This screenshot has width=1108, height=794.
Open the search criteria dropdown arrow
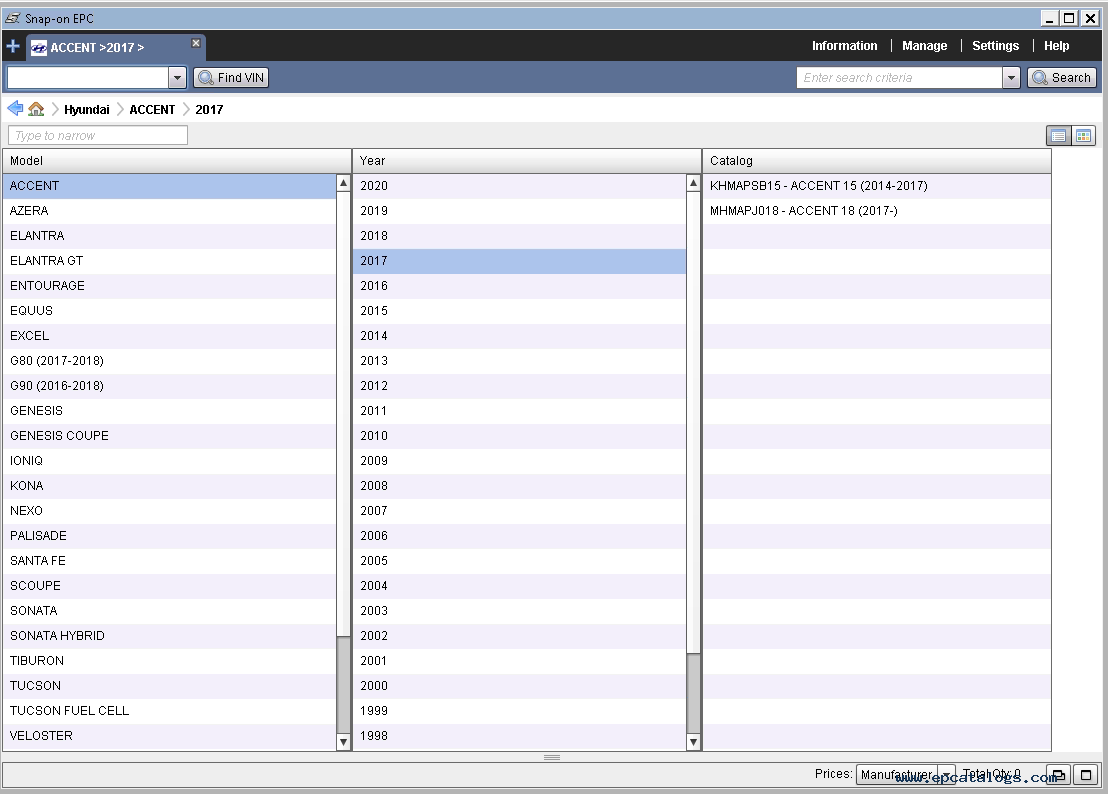click(1011, 78)
